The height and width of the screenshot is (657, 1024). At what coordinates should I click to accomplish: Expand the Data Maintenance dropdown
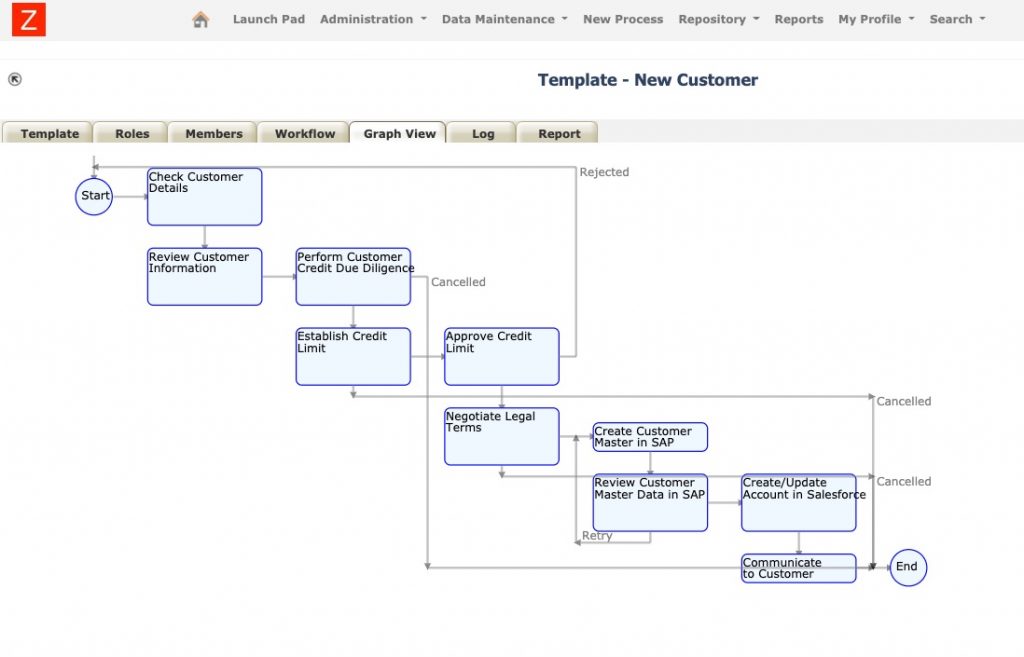pos(504,20)
